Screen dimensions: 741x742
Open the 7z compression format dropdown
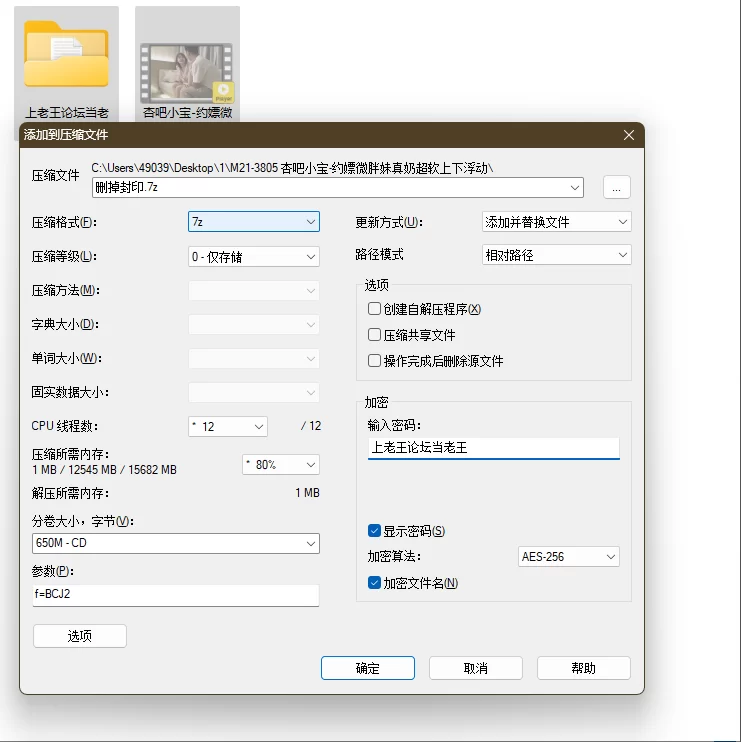254,221
